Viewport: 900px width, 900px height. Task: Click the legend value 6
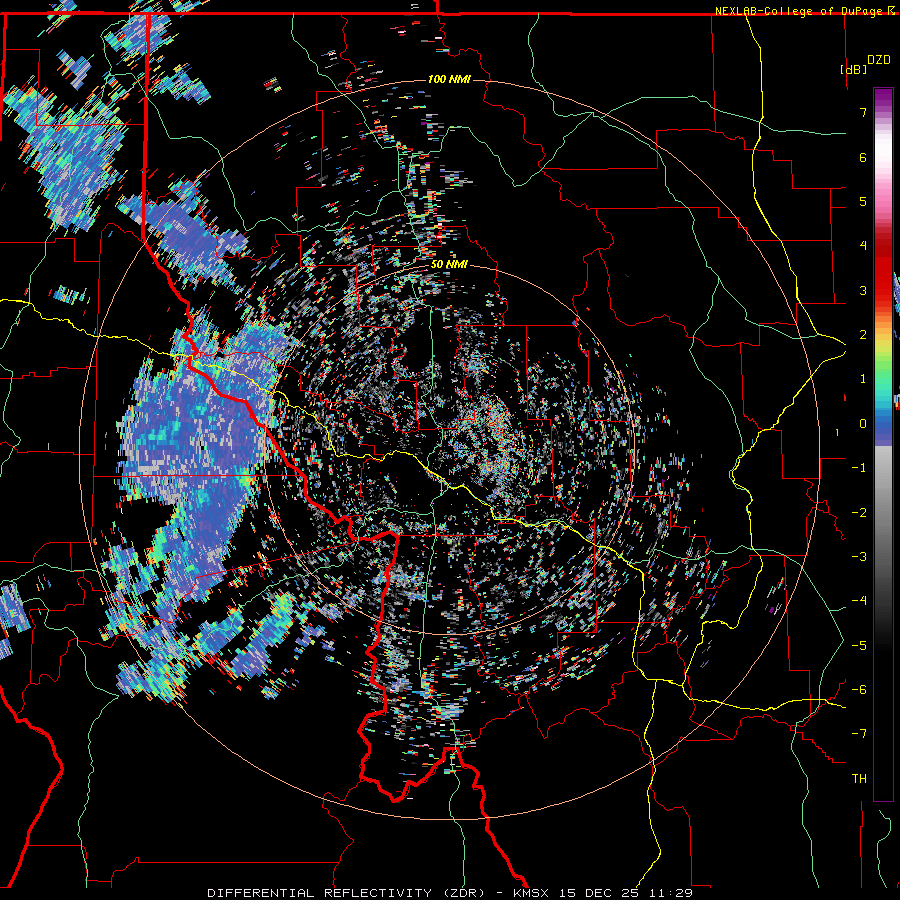862,157
